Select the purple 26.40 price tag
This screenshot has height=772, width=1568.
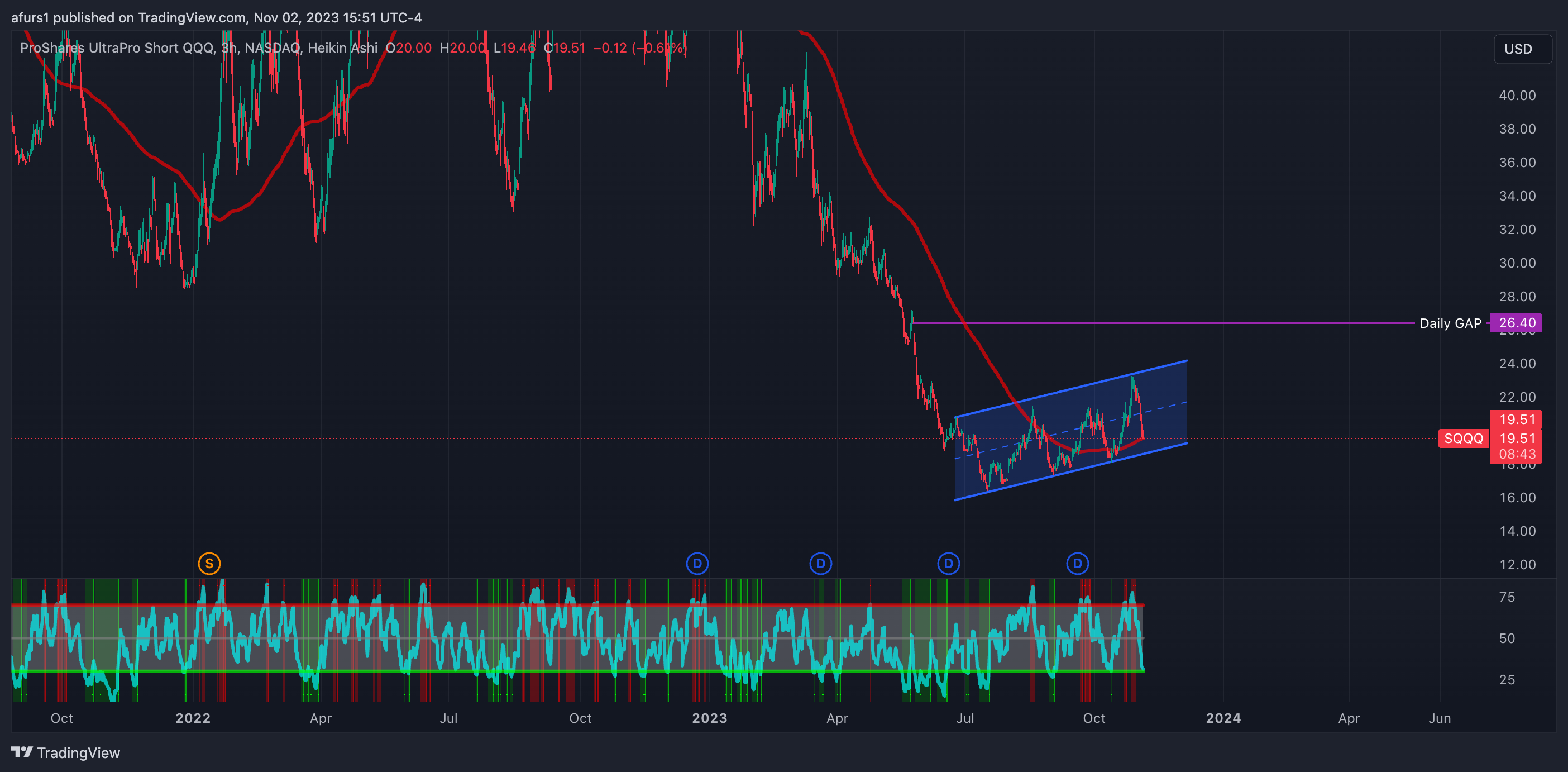pyautogui.click(x=1516, y=323)
